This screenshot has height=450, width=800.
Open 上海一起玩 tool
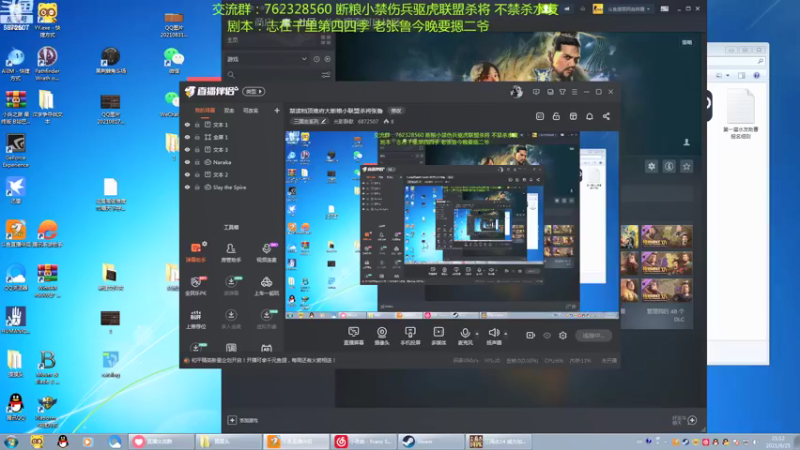266,286
